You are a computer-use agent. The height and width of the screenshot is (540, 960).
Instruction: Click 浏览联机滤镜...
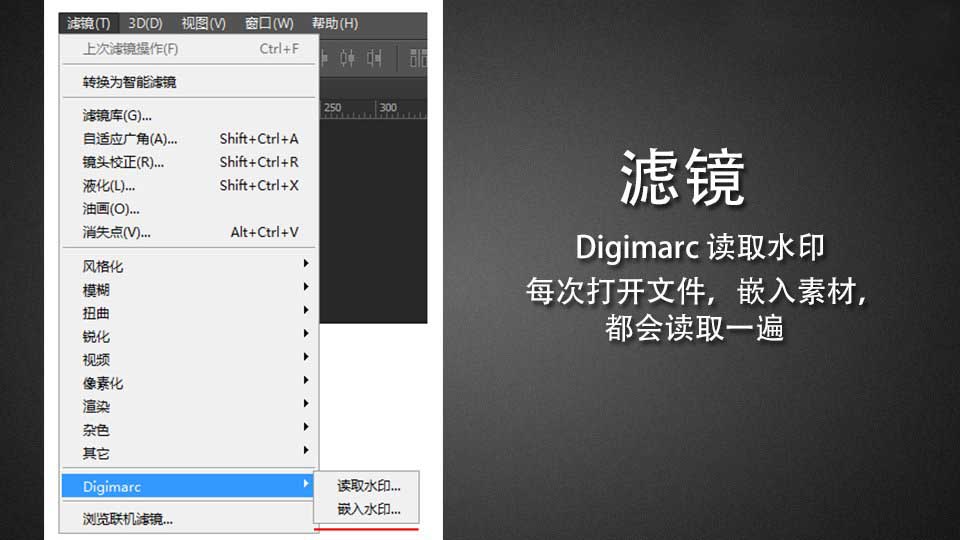point(190,519)
